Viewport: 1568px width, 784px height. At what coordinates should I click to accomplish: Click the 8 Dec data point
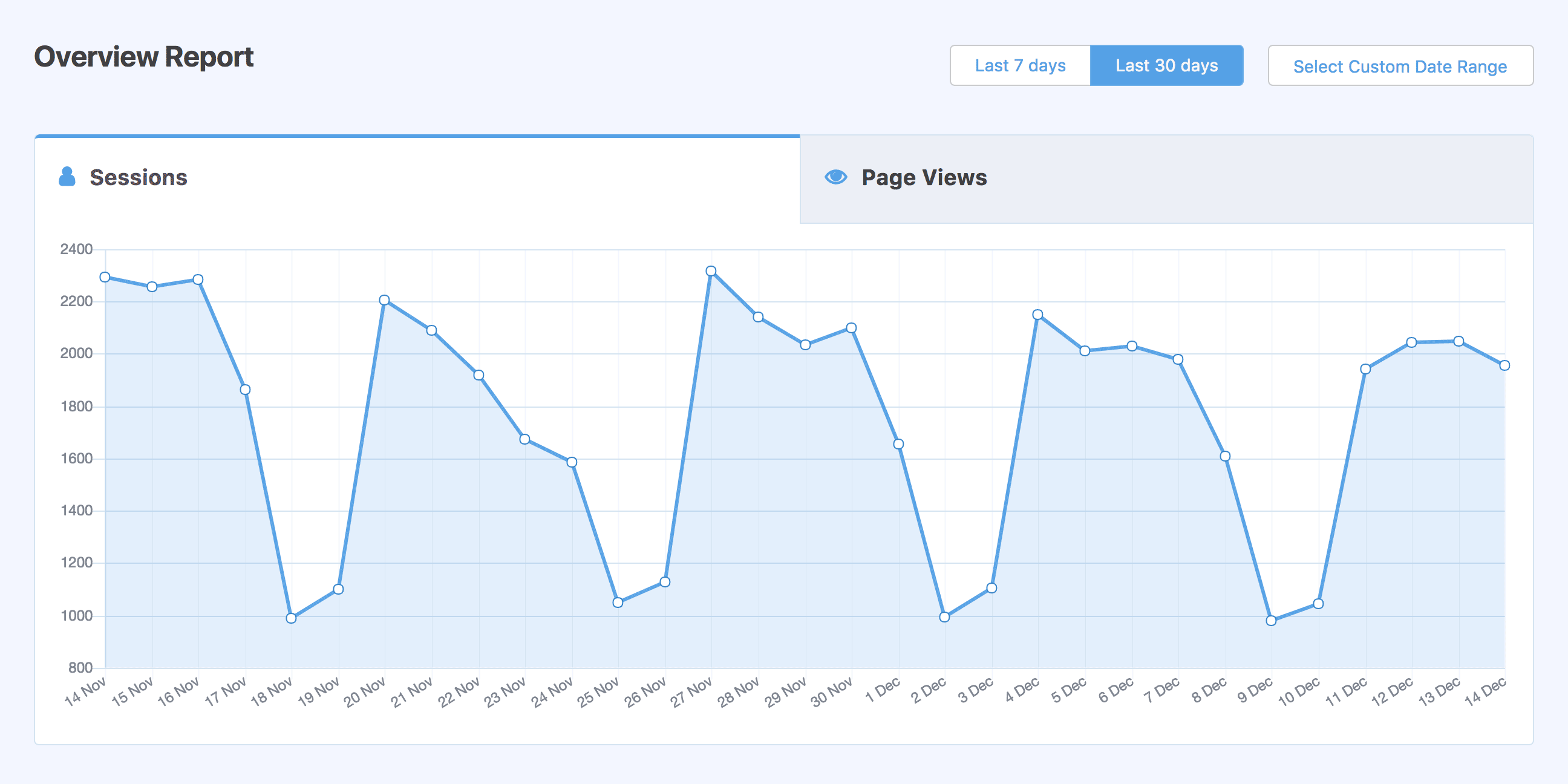(1226, 456)
